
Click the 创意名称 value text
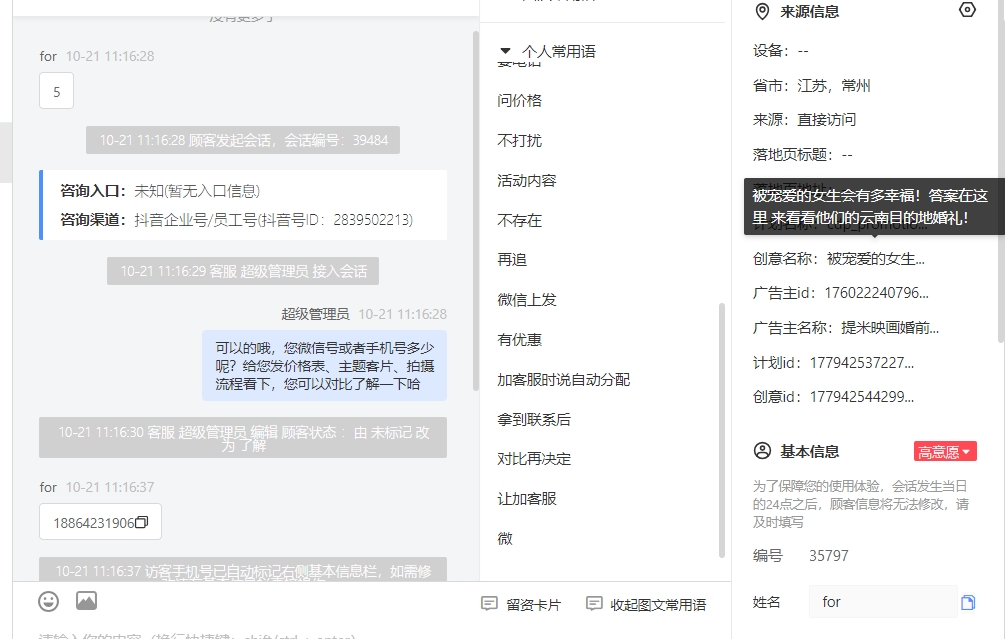point(876,259)
